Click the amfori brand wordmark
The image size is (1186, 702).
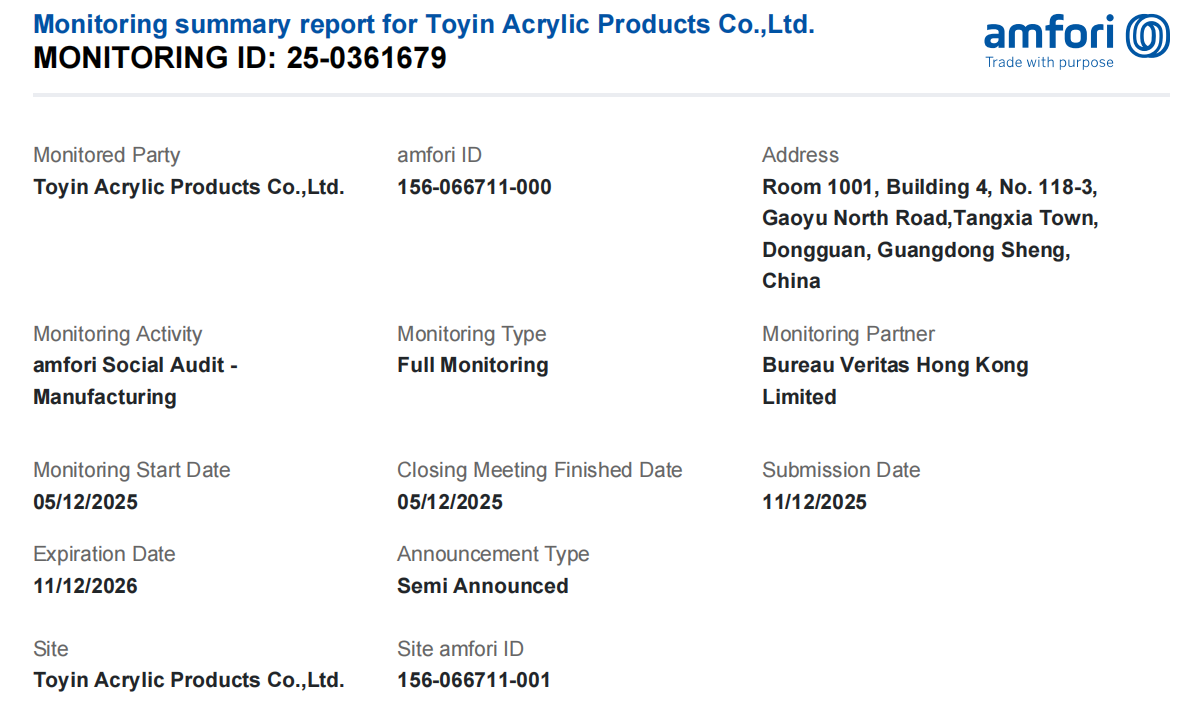(1049, 35)
